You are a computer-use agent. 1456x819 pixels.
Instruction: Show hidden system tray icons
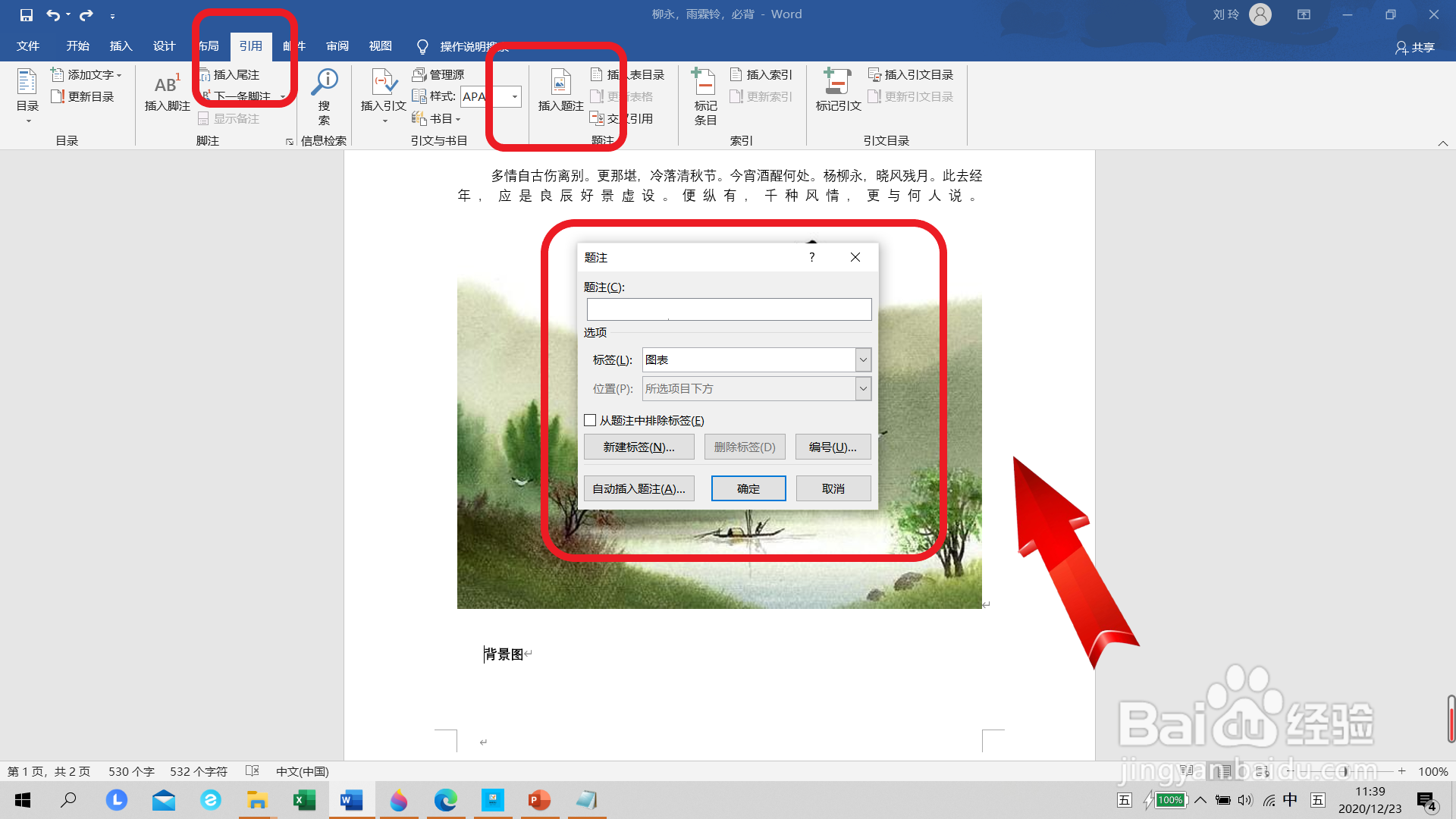(x=1200, y=800)
